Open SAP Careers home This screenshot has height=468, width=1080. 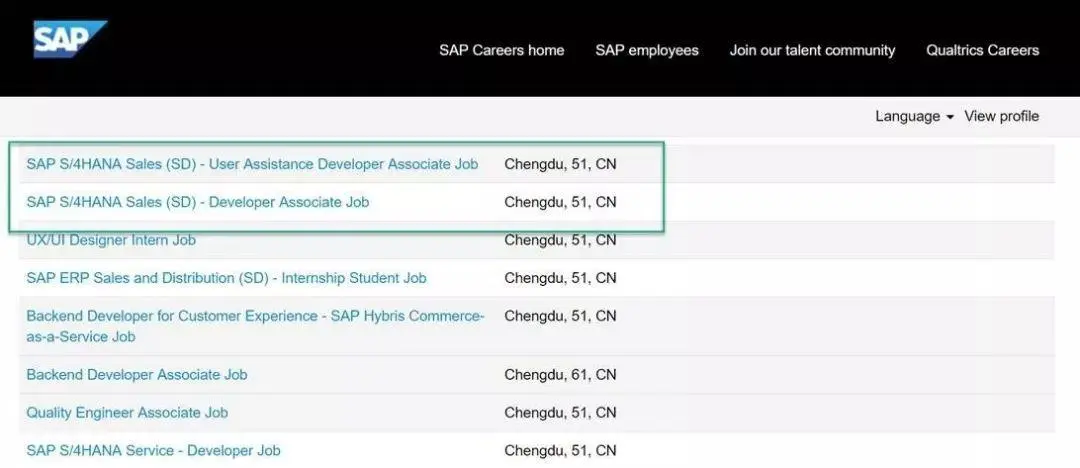pos(501,50)
